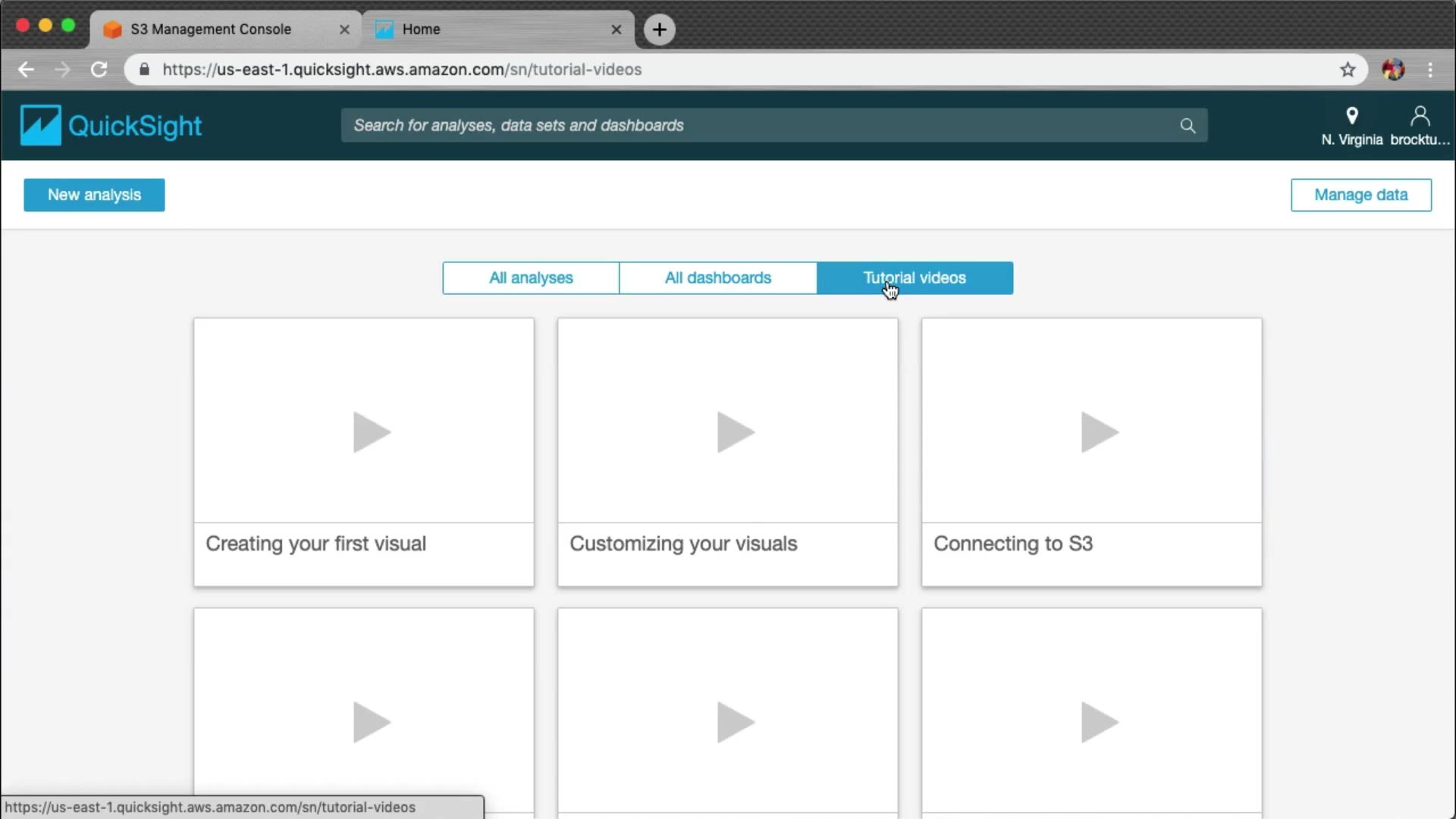Image resolution: width=1456 pixels, height=819 pixels.
Task: Open the N. Virginia region selector
Action: 1351,126
